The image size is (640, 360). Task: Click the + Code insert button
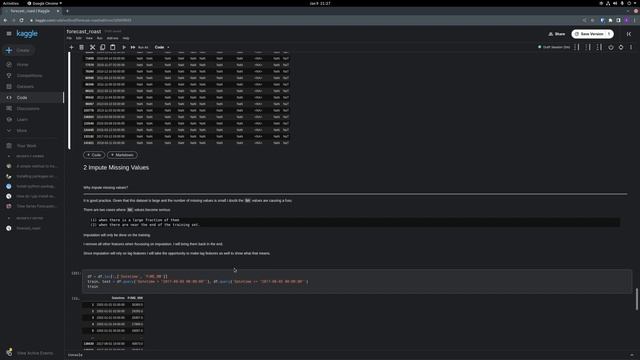(94, 155)
